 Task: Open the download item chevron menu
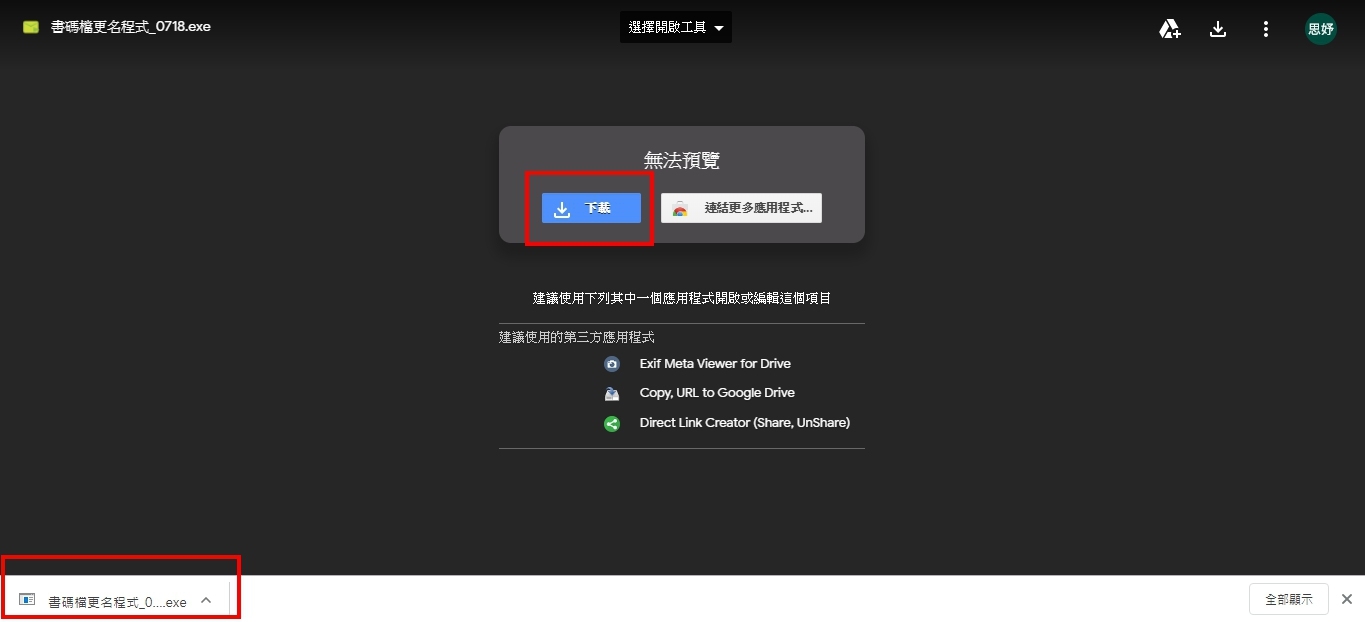(x=206, y=600)
